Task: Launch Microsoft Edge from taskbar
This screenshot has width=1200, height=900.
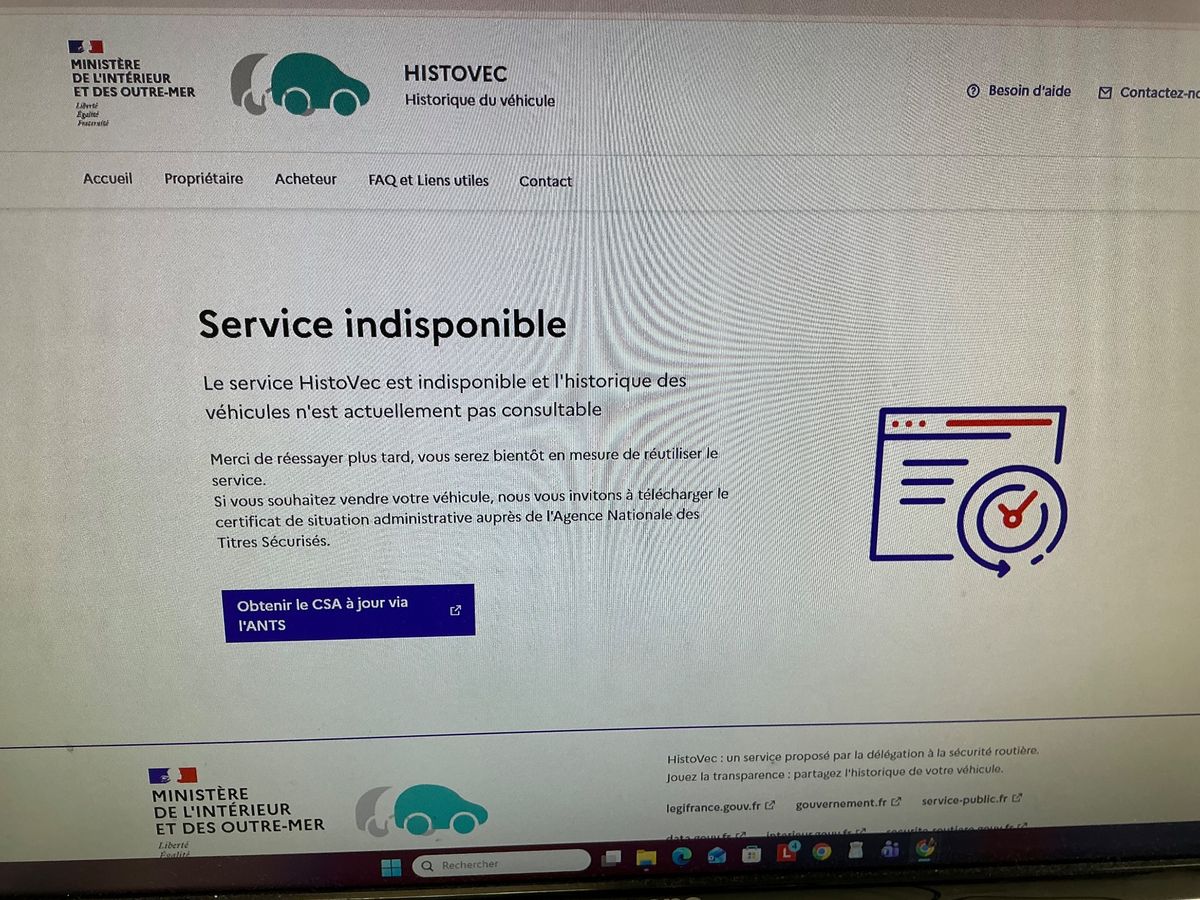Action: pyautogui.click(x=682, y=856)
